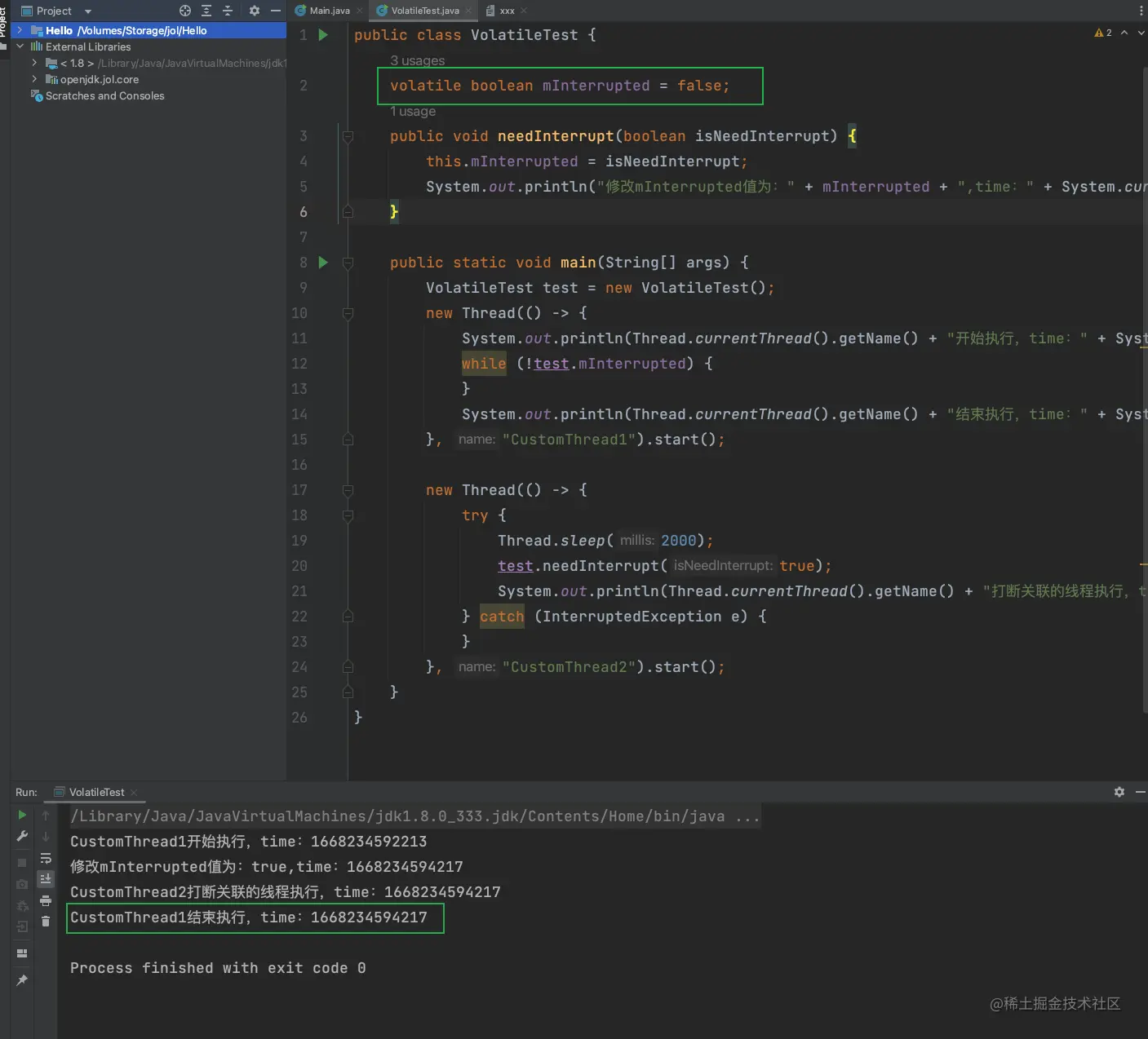Image resolution: width=1148 pixels, height=1039 pixels.
Task: Click 'CustomThread1开始执行' console output line
Action: pos(249,842)
